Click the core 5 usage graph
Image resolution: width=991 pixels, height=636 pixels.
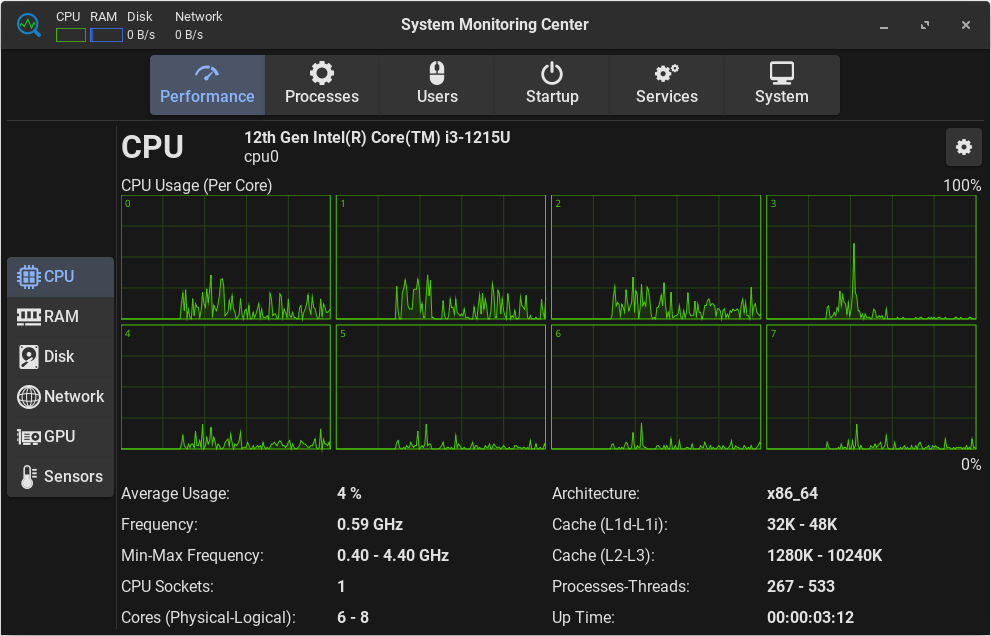pyautogui.click(x=441, y=387)
